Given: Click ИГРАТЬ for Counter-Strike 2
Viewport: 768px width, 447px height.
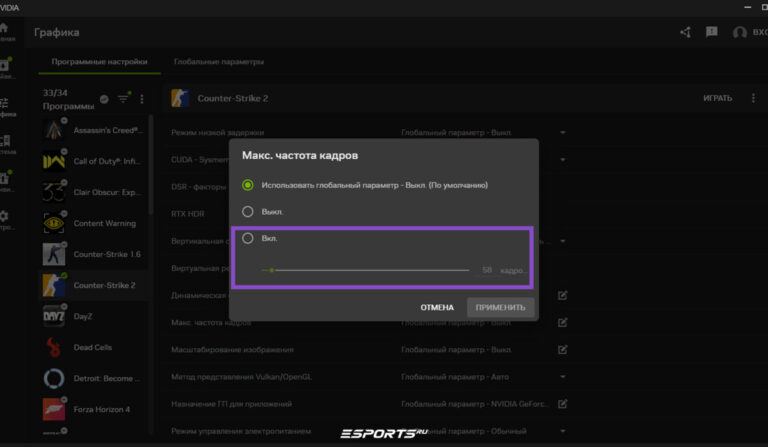Looking at the screenshot, I should pos(718,98).
